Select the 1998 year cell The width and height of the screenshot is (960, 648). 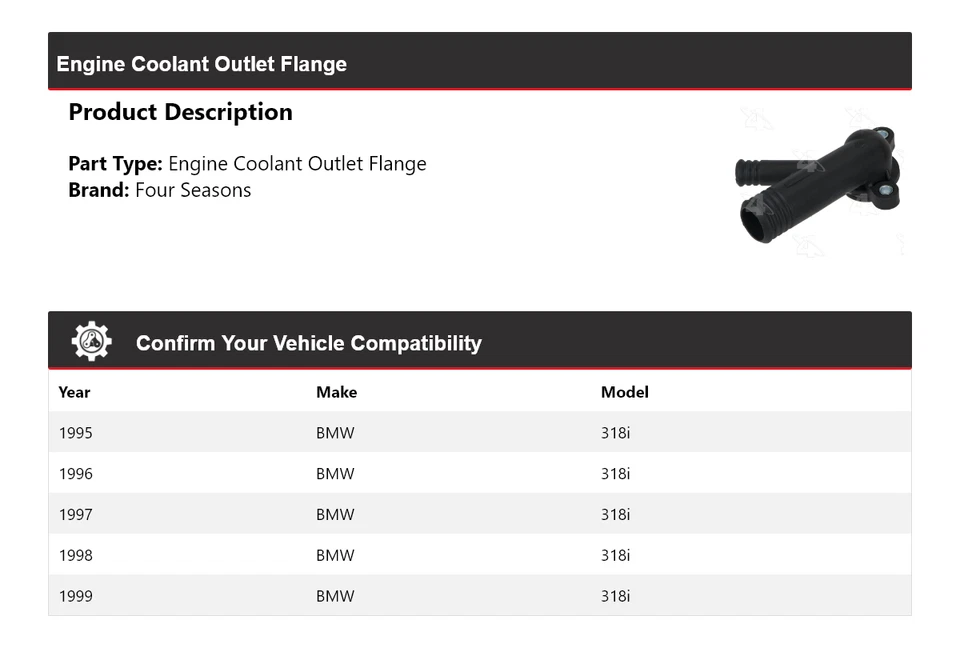pyautogui.click(x=76, y=555)
